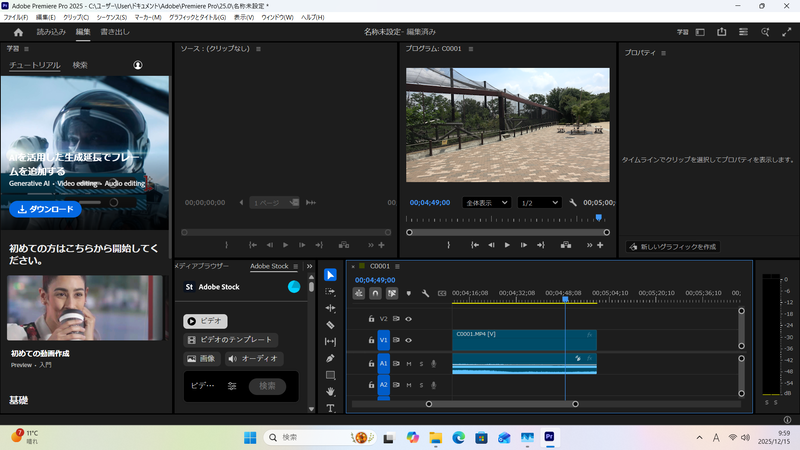Select the Track Select Forward tool
Viewport: 800px width, 450px height.
[330, 291]
